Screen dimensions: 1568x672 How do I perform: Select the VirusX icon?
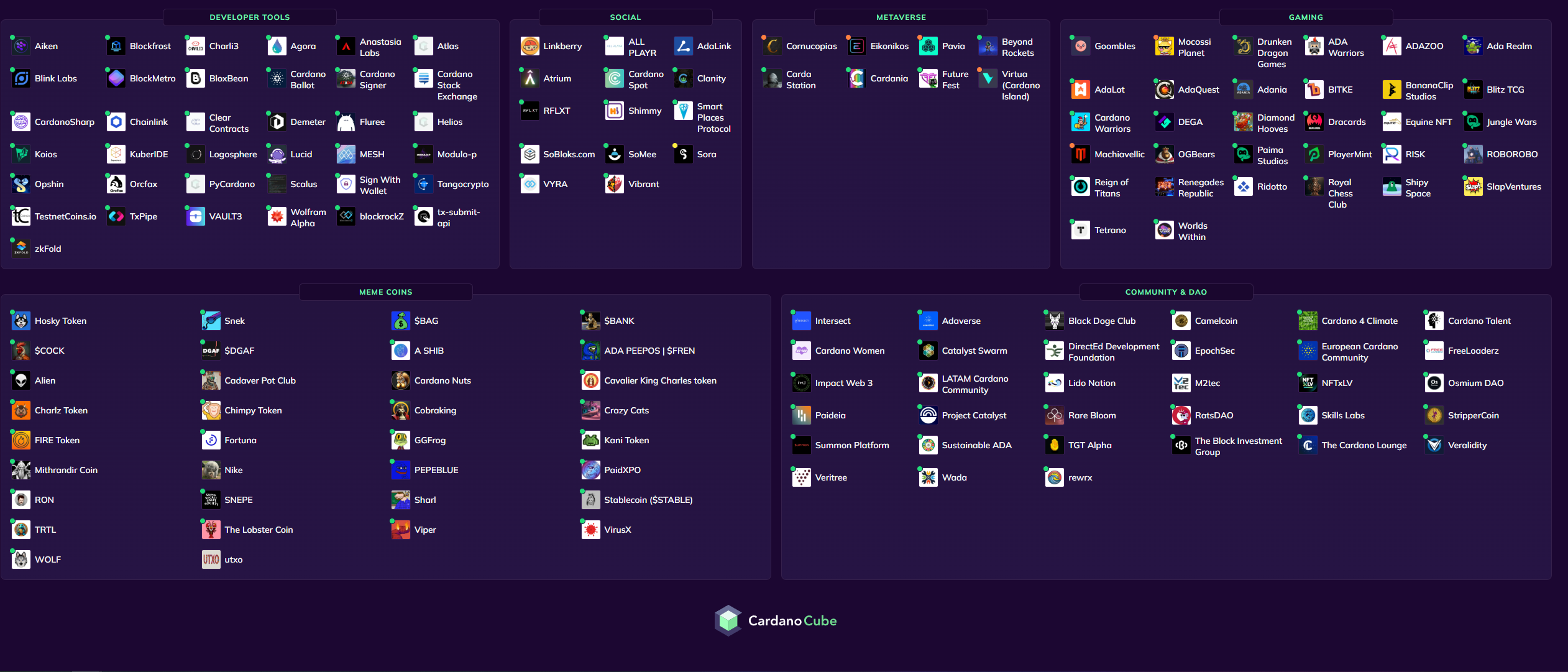[590, 530]
